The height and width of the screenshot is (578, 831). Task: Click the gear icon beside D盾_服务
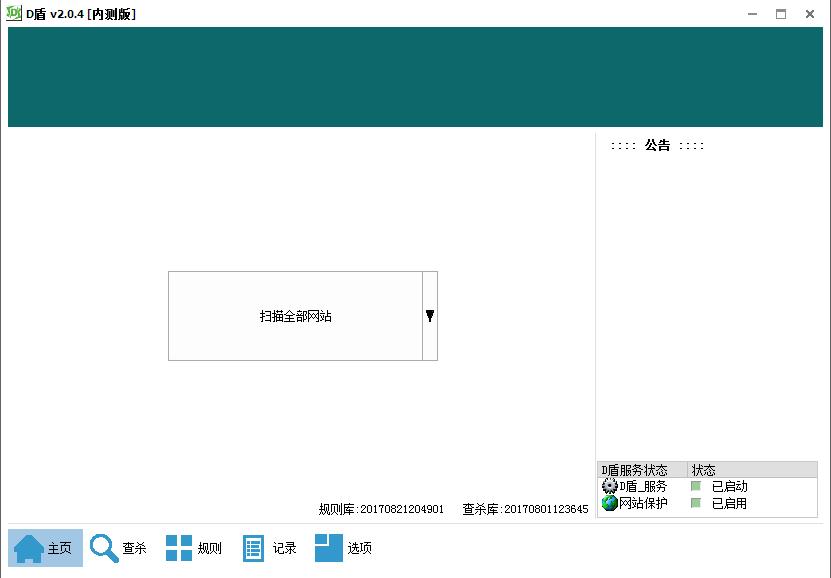point(609,486)
